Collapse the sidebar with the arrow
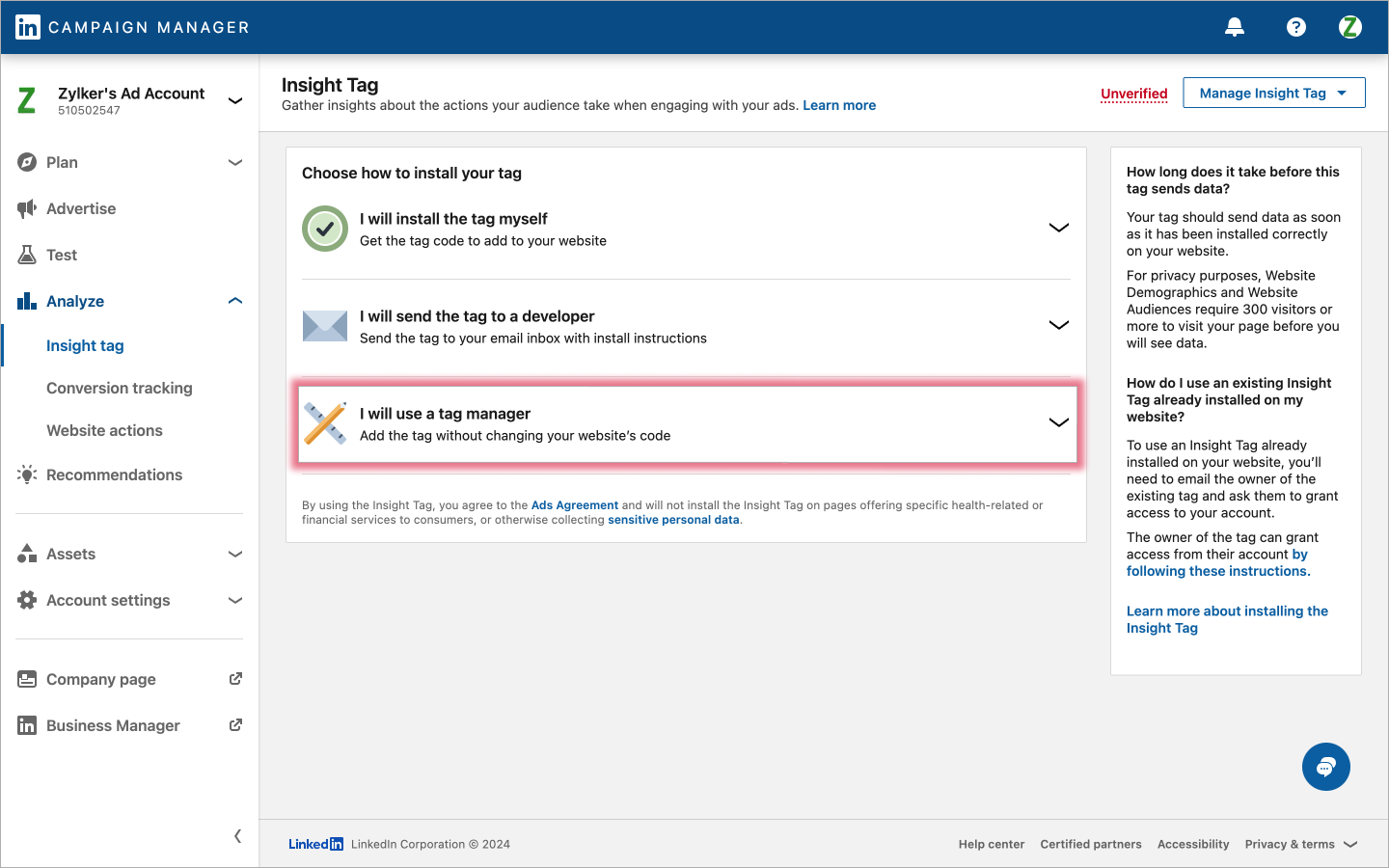The height and width of the screenshot is (868, 1389). (x=237, y=836)
